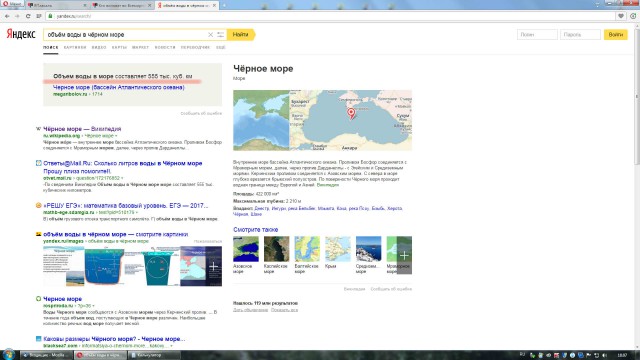
Task: Go back with the browser back arrow
Action: click(x=7, y=16)
